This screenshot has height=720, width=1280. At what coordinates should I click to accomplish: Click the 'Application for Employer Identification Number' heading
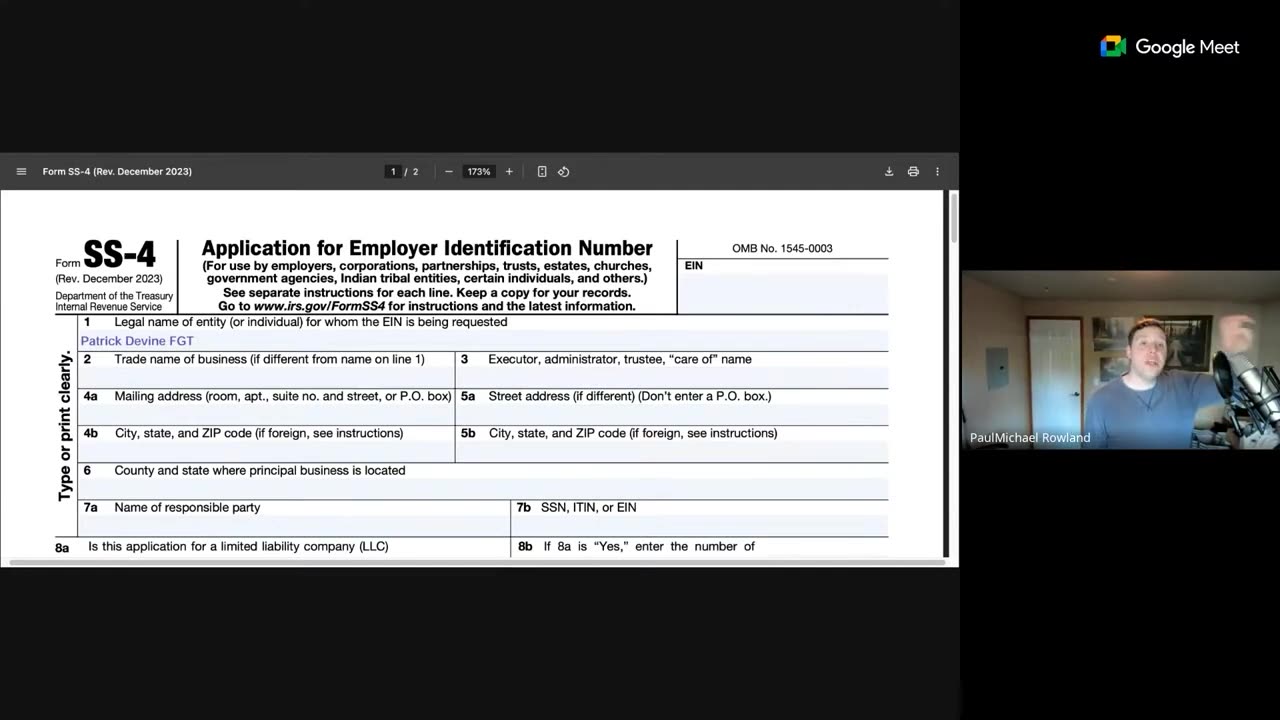[x=427, y=248]
